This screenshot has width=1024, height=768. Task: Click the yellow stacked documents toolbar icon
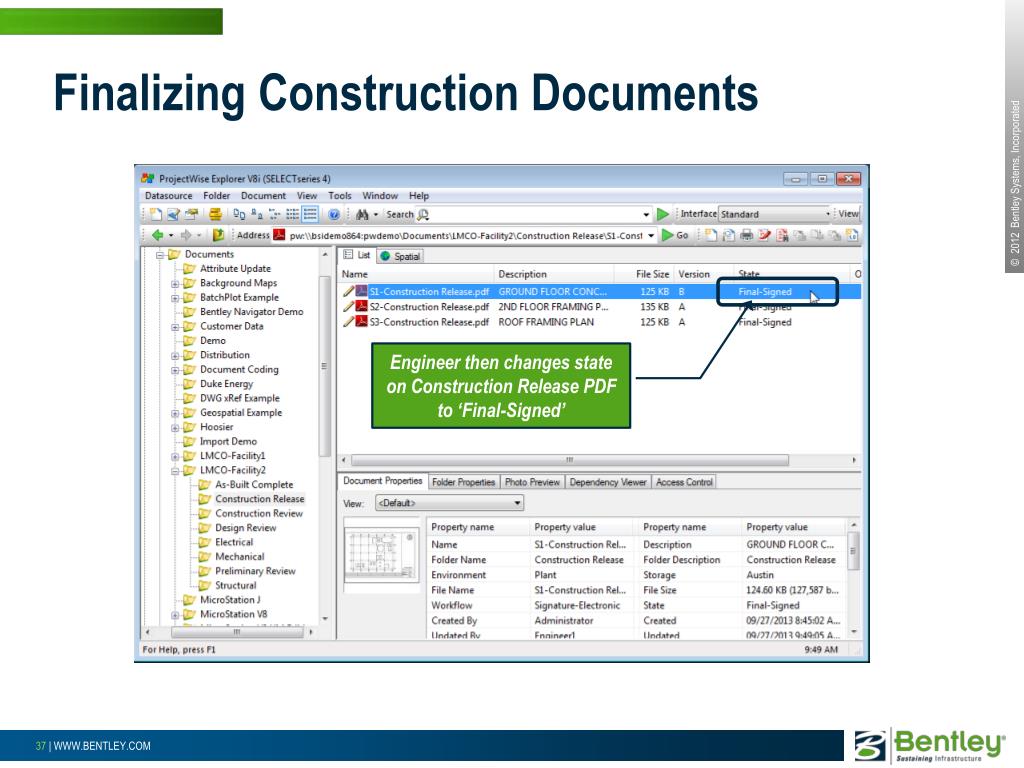pyautogui.click(x=216, y=214)
